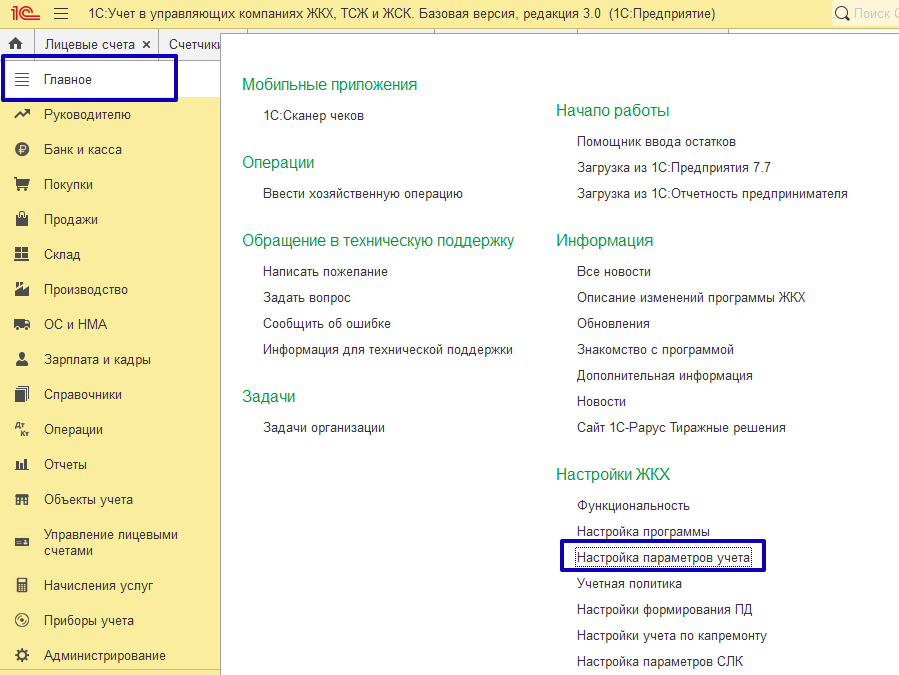Open 1С:Сканер чеков mobile app link
Screen dimensions: 899x675
(313, 116)
